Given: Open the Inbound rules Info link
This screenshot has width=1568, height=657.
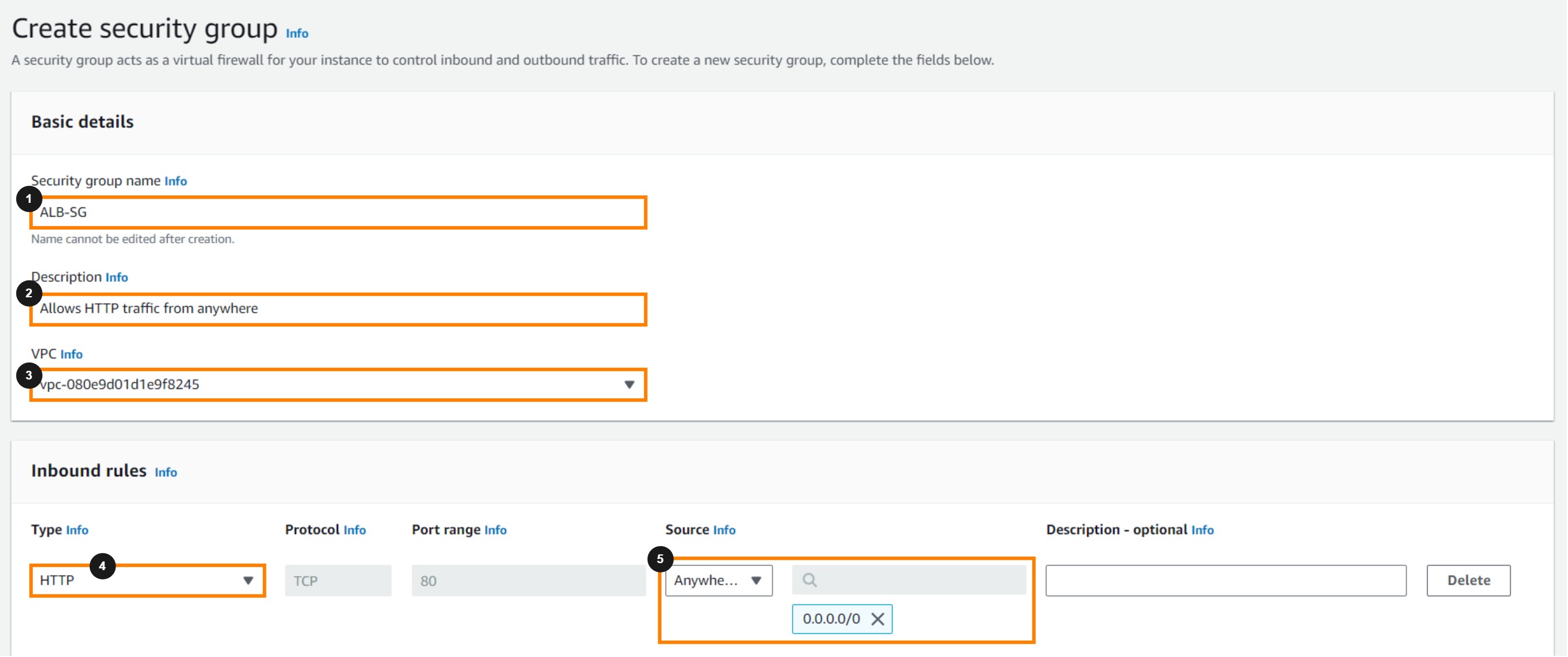Looking at the screenshot, I should [166, 473].
